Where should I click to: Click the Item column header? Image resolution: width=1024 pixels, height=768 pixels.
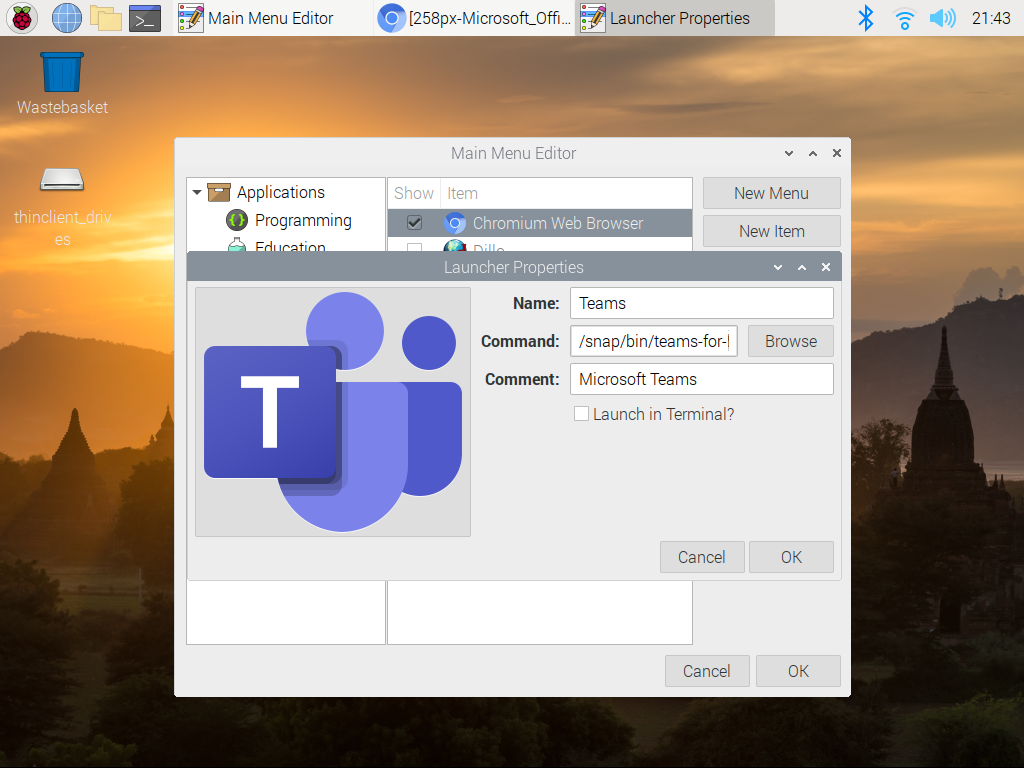566,193
